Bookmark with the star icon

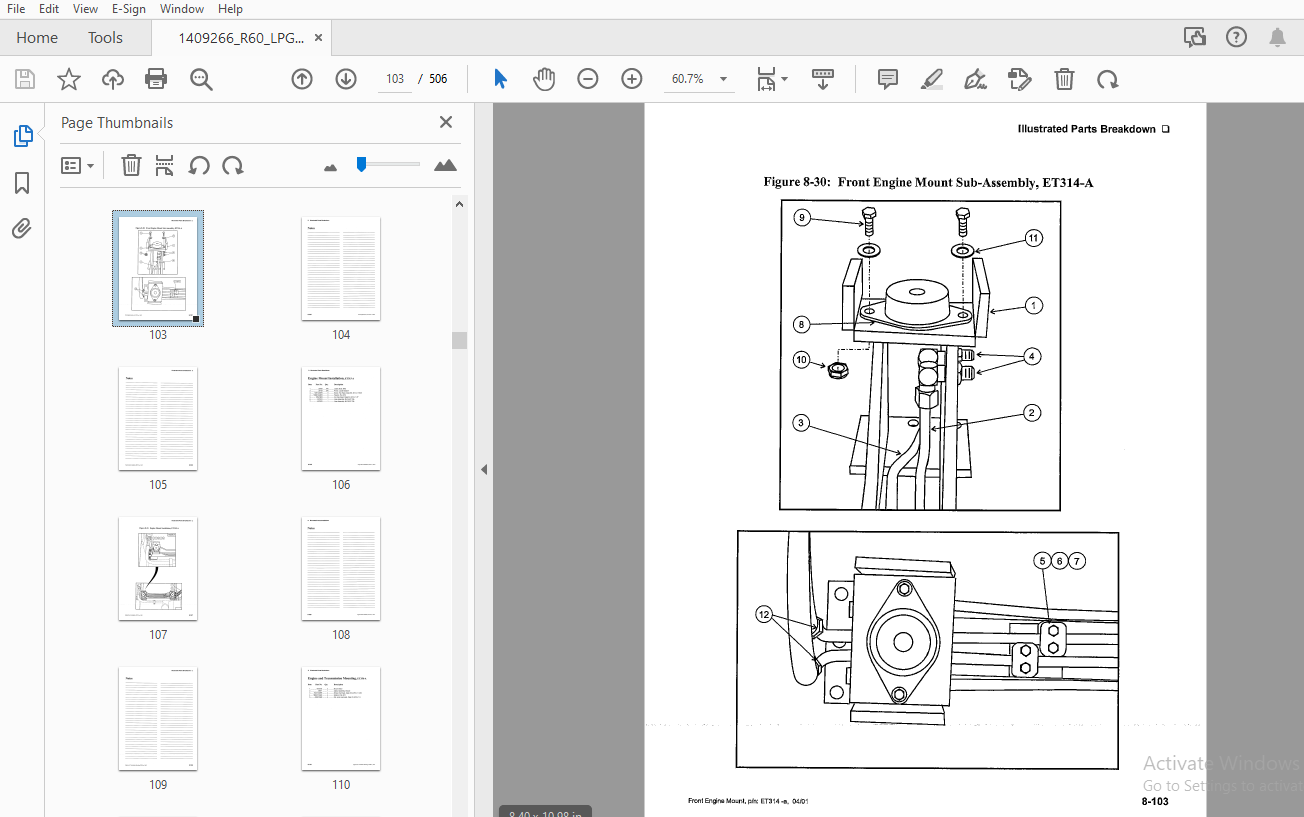[69, 79]
